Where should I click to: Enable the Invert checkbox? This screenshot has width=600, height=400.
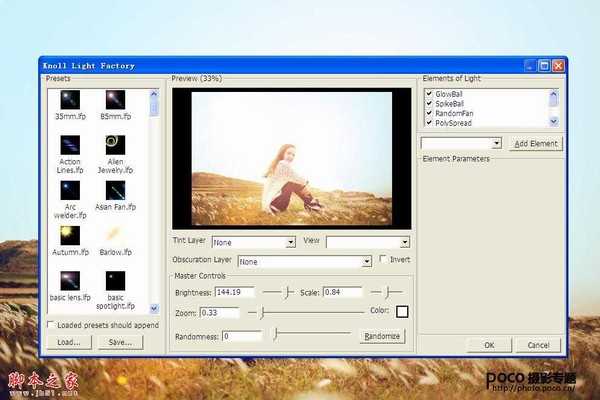coord(383,259)
